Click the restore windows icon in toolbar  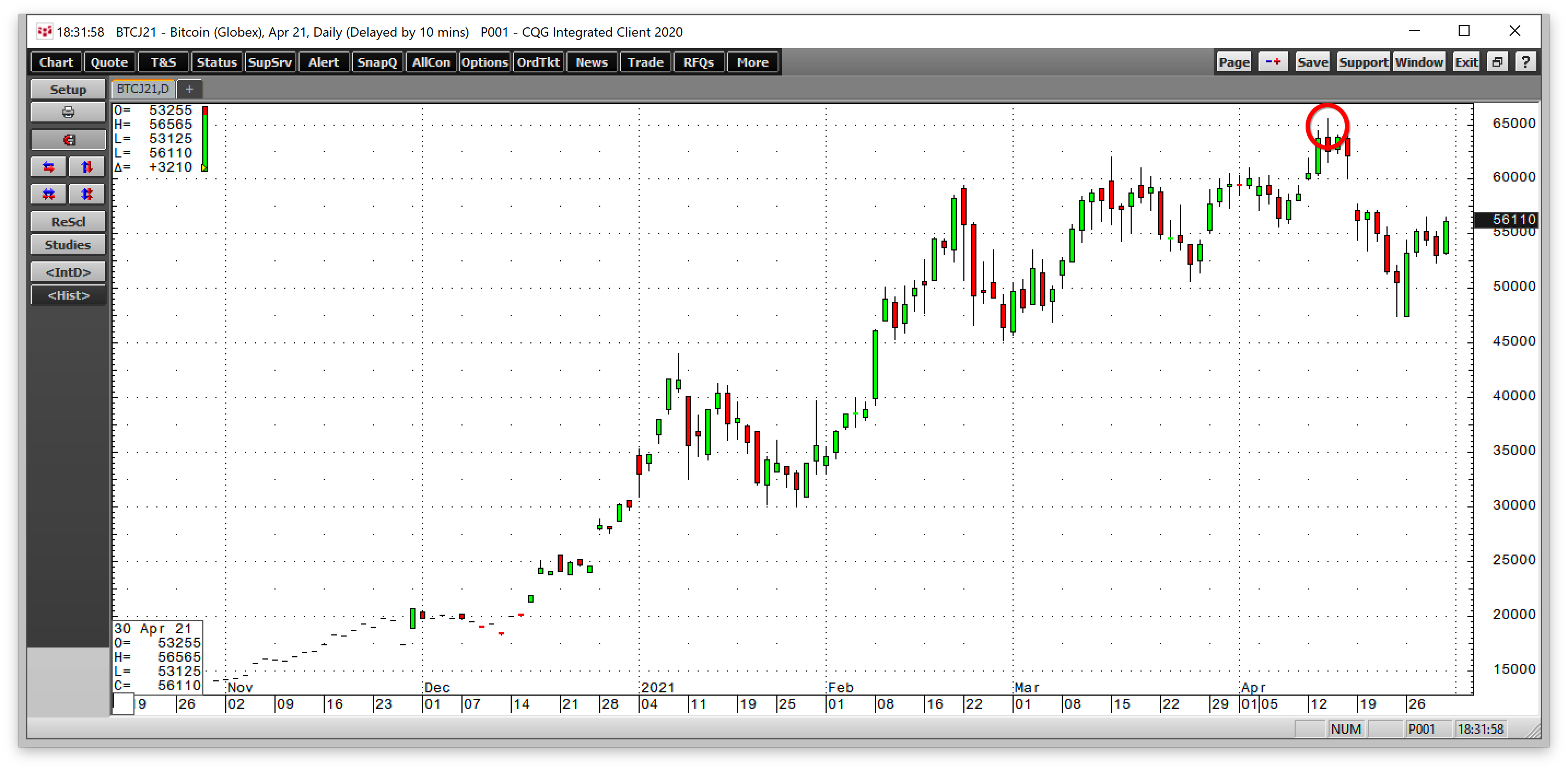coord(1497,62)
